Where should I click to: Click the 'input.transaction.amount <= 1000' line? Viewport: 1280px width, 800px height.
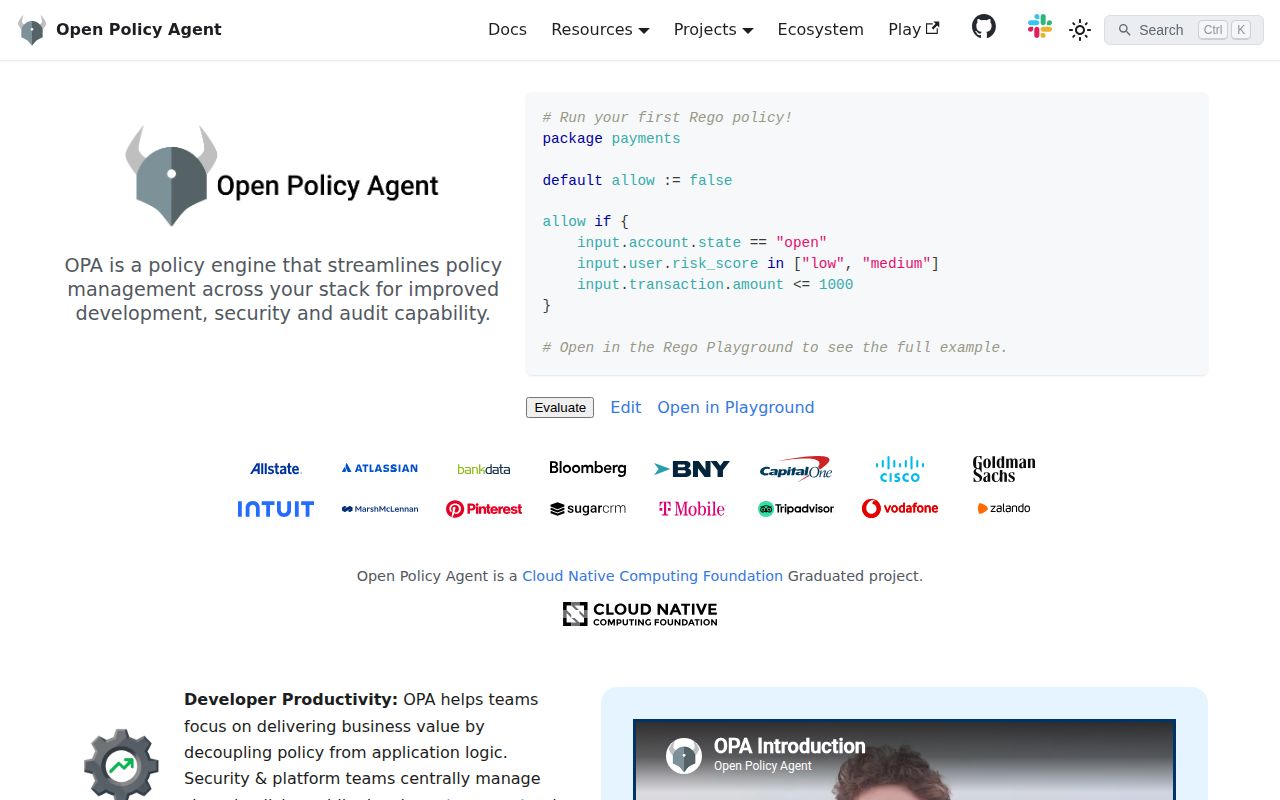pos(715,285)
